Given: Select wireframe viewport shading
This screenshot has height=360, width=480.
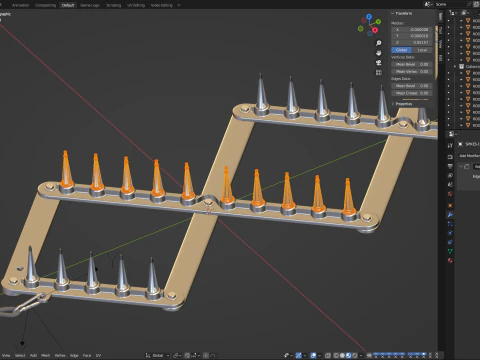Looking at the screenshot, I should click(336, 355).
